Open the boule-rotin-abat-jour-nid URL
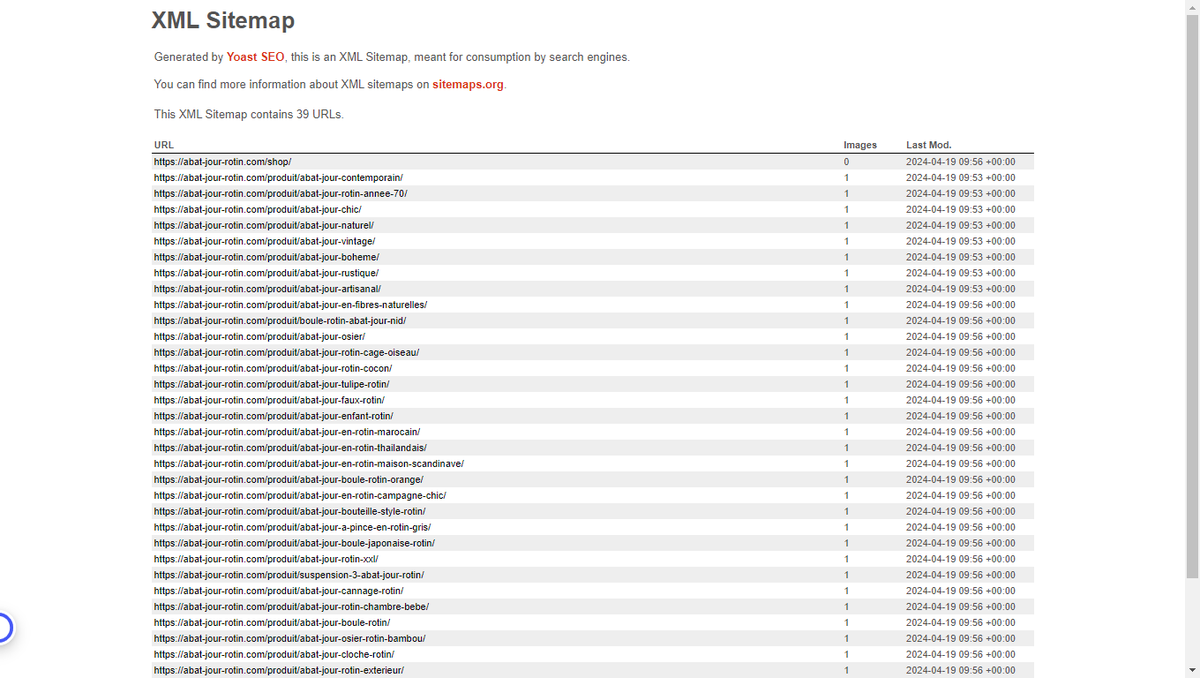 (x=279, y=320)
